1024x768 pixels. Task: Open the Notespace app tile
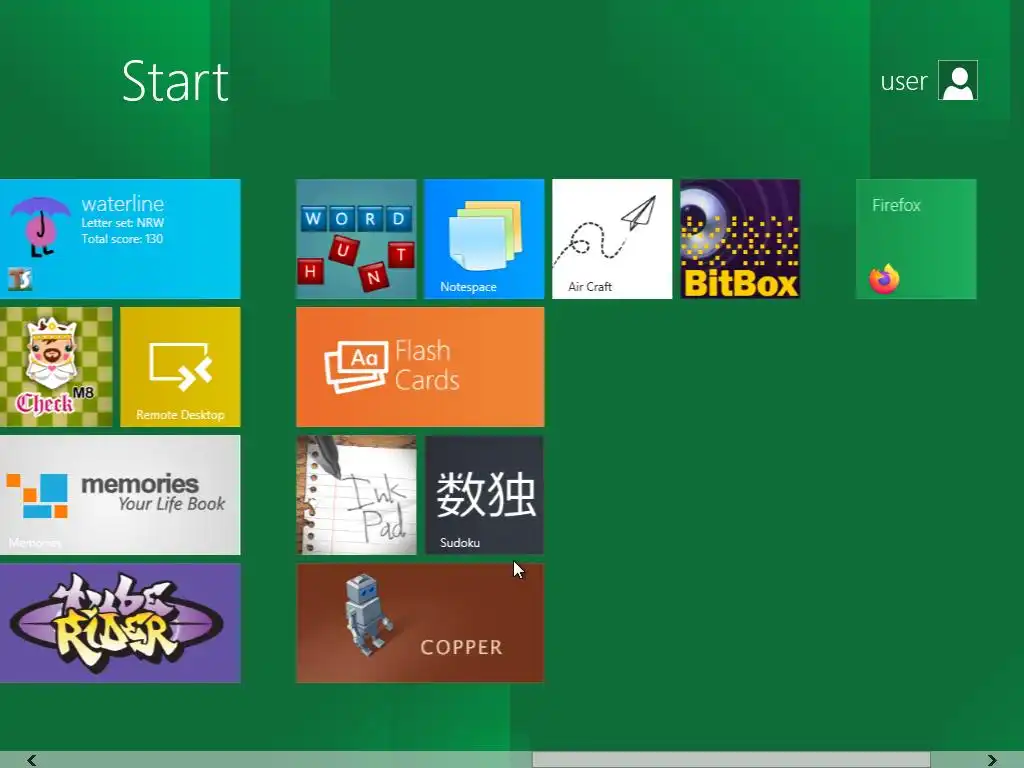click(x=484, y=239)
